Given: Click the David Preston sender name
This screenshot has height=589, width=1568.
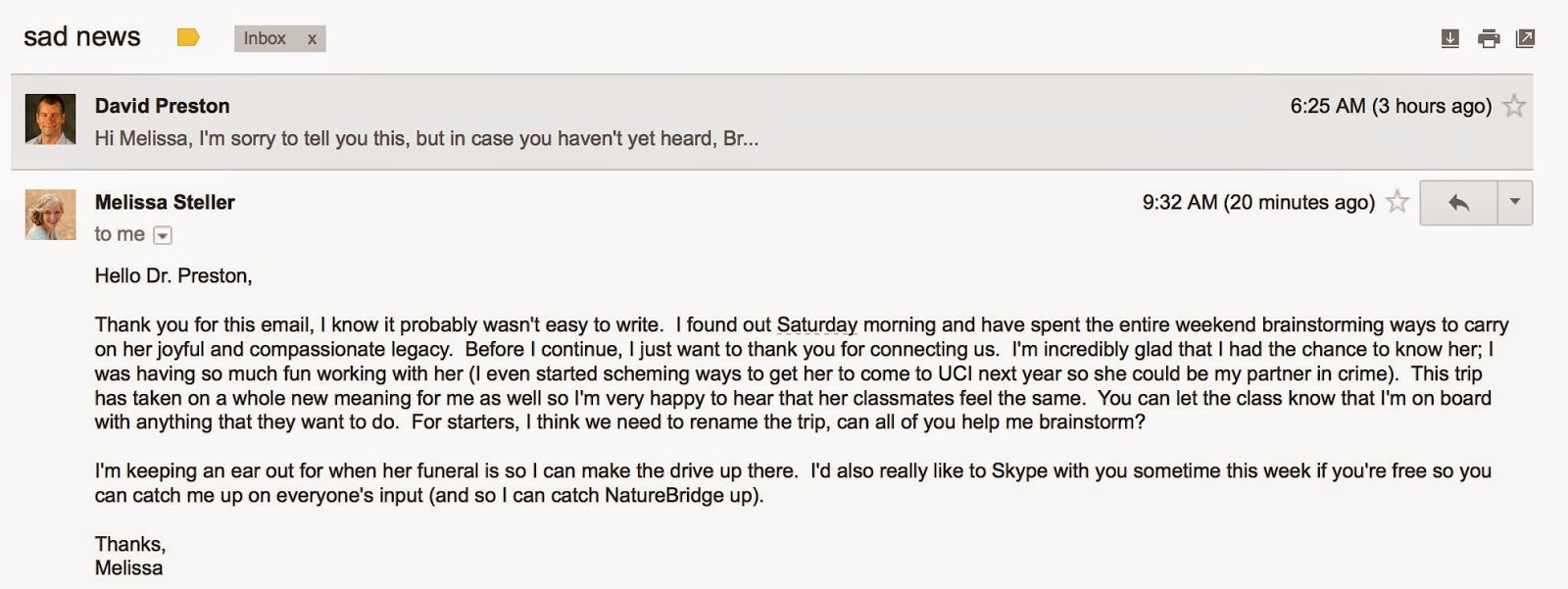Looking at the screenshot, I should pos(162,106).
